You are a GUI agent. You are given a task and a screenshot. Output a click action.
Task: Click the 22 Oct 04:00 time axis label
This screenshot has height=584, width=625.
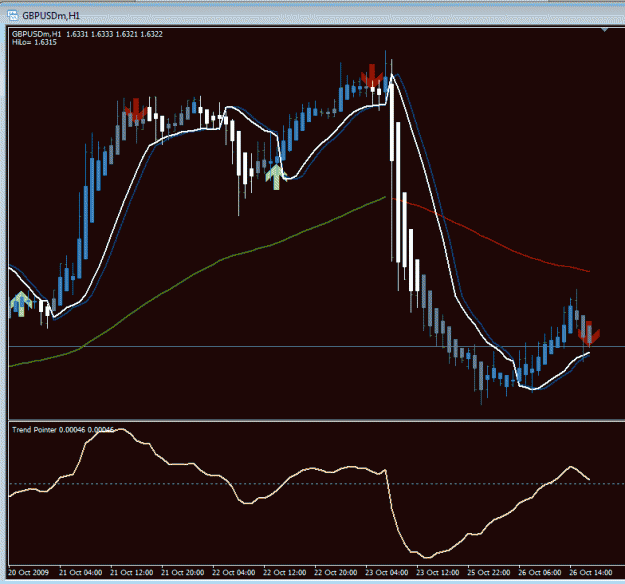(234, 572)
